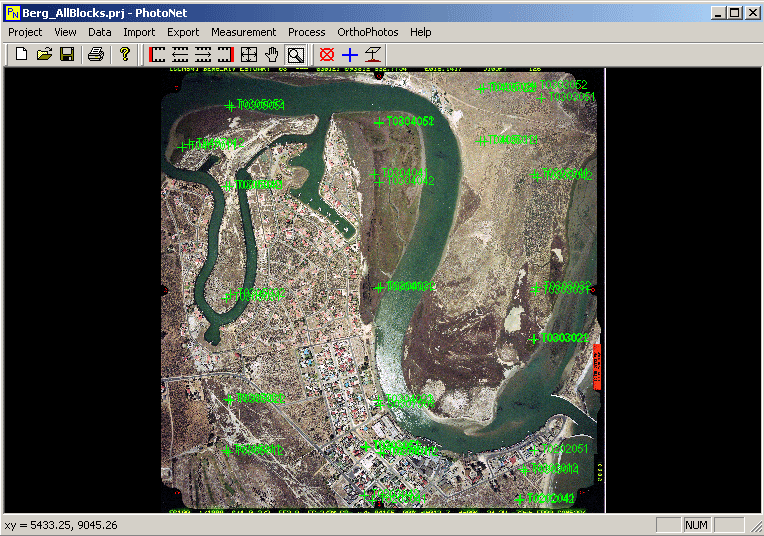Go to the next photo with the right-arrow filmstrip icon
The image size is (764, 536).
click(203, 54)
